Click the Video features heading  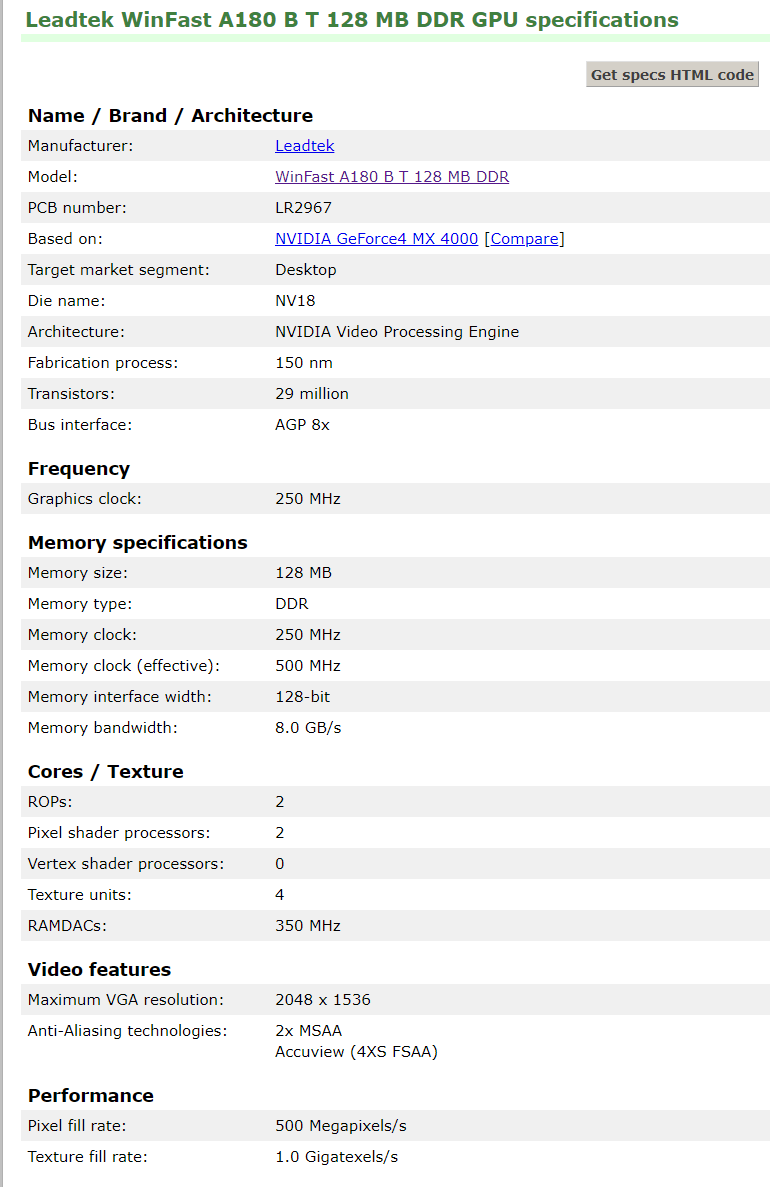(99, 970)
